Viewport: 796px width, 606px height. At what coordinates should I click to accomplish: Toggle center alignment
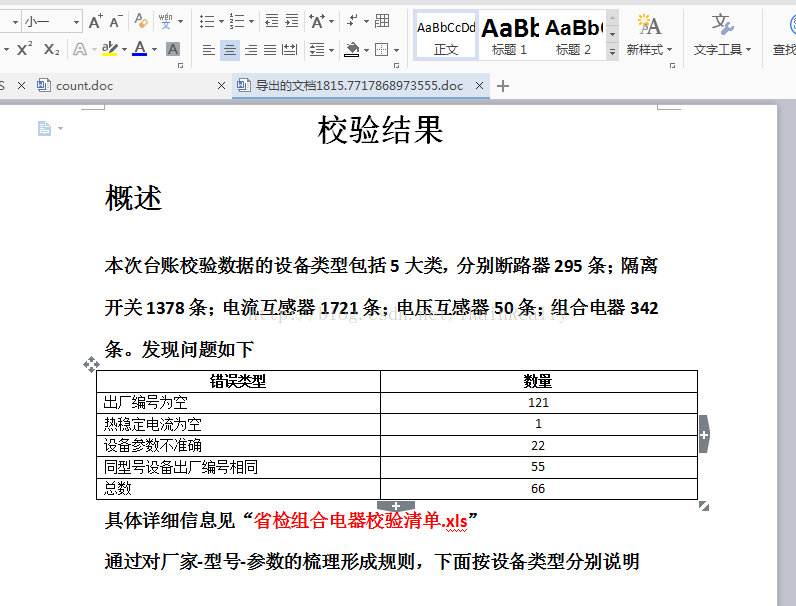point(229,50)
